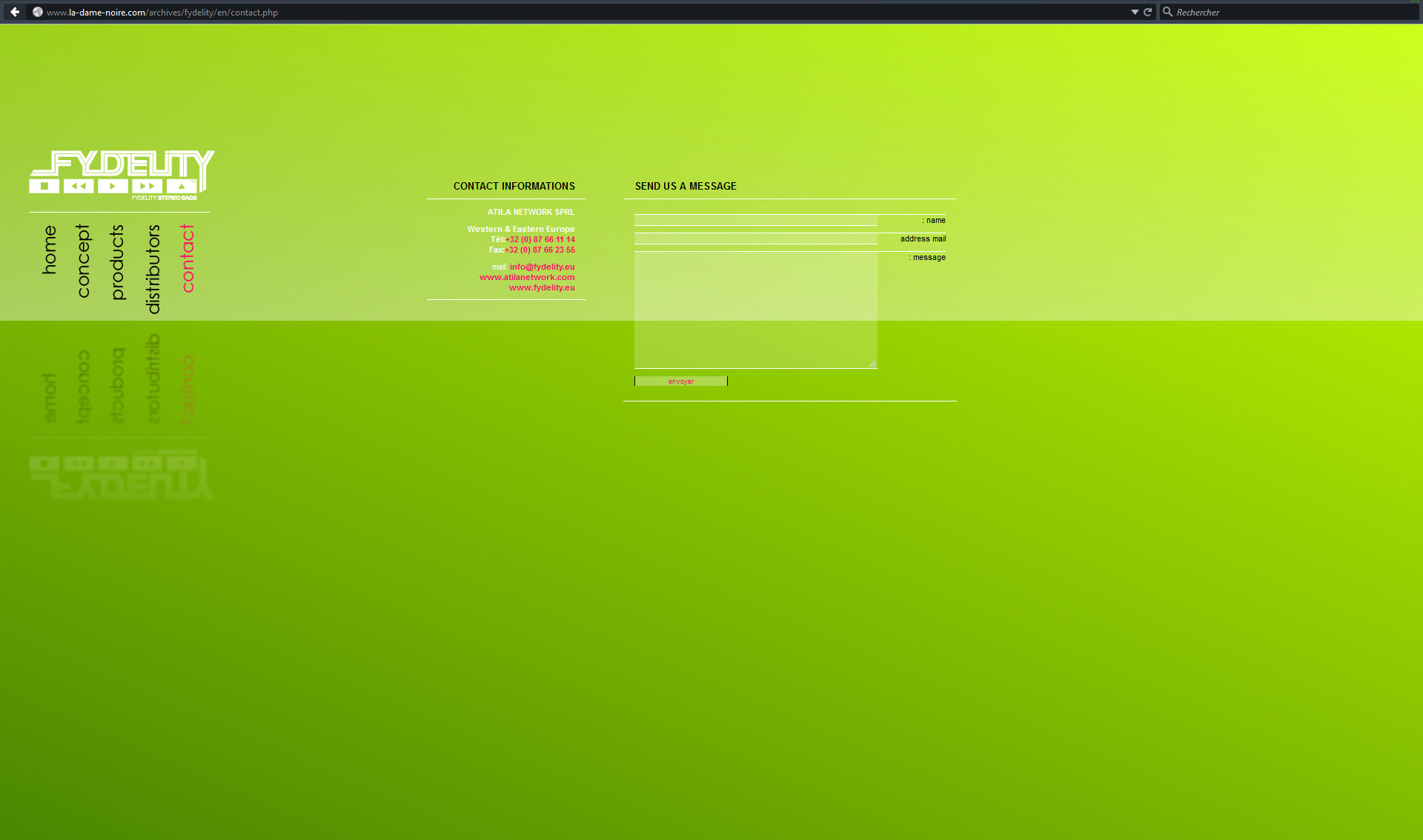1423x840 pixels.
Task: Click the name input field
Action: pyautogui.click(x=756, y=219)
